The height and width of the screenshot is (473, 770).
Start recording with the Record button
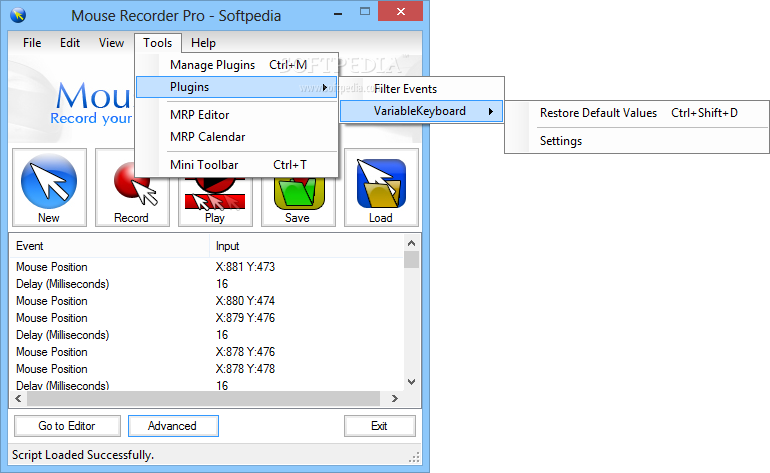point(132,187)
